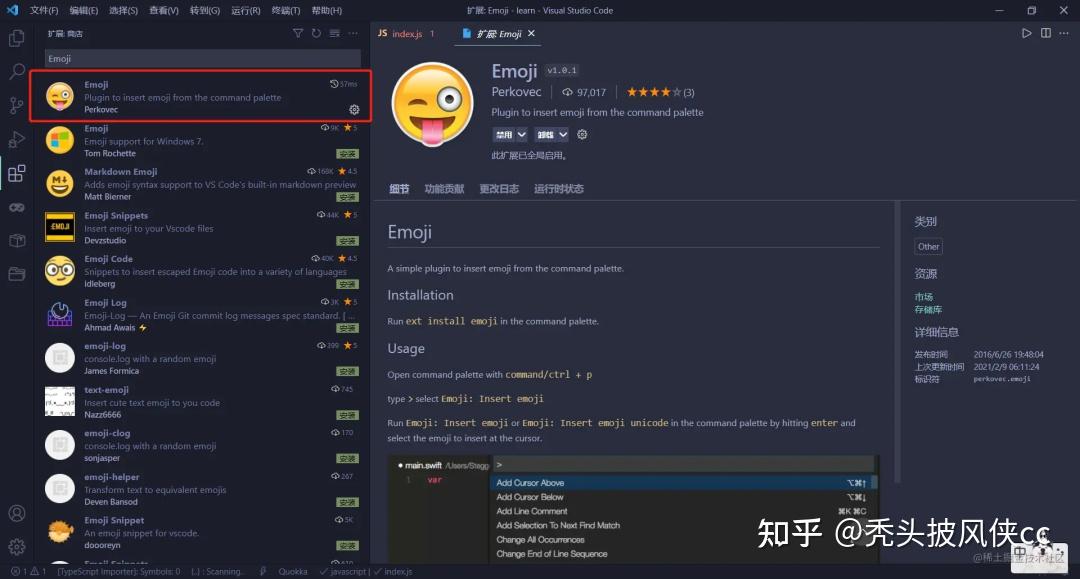Screen dimensions: 1080x579
Task: Open the Accounts icon in activity bar
Action: [17, 514]
